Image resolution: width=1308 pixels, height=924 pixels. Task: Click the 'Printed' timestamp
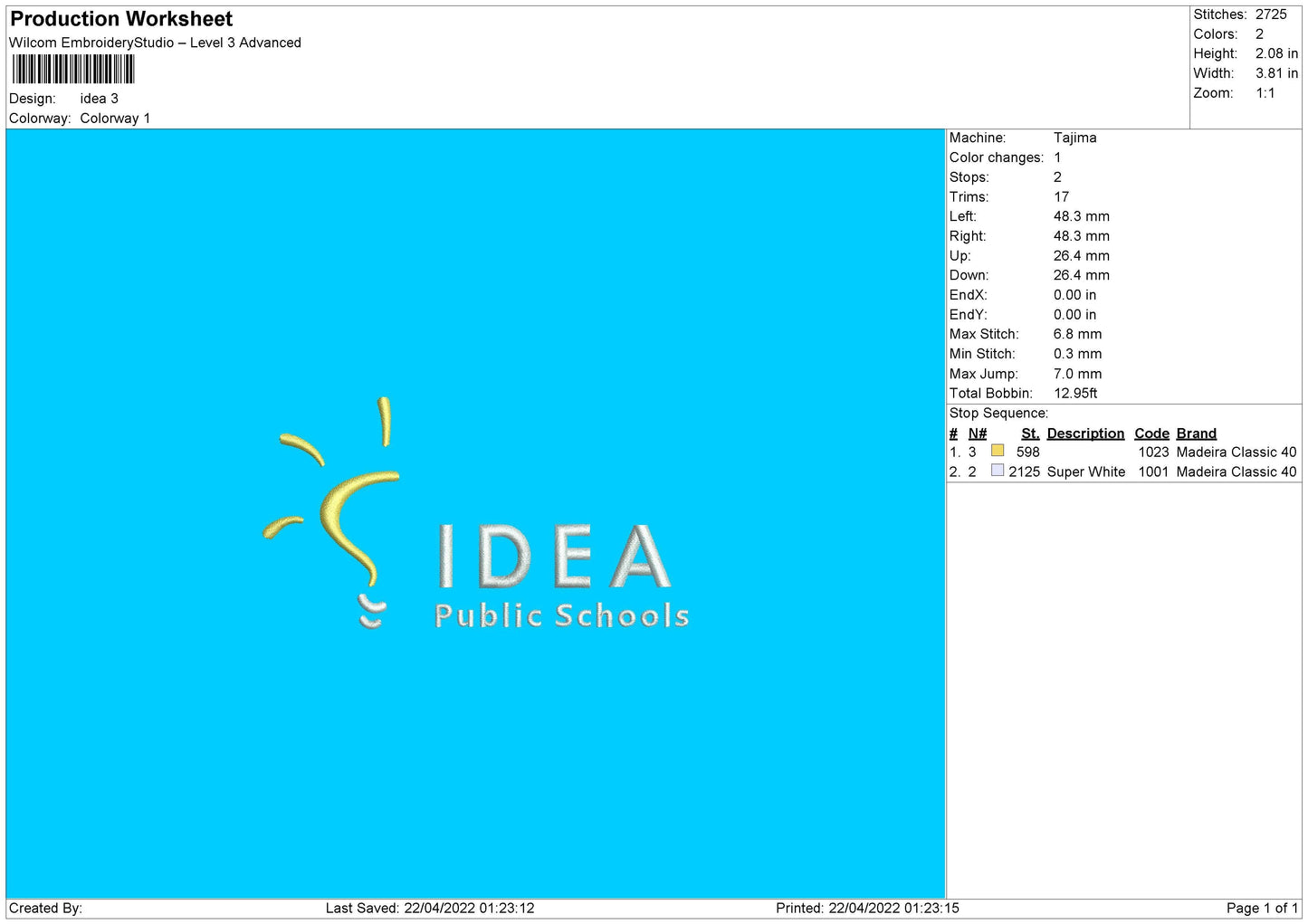[x=867, y=909]
